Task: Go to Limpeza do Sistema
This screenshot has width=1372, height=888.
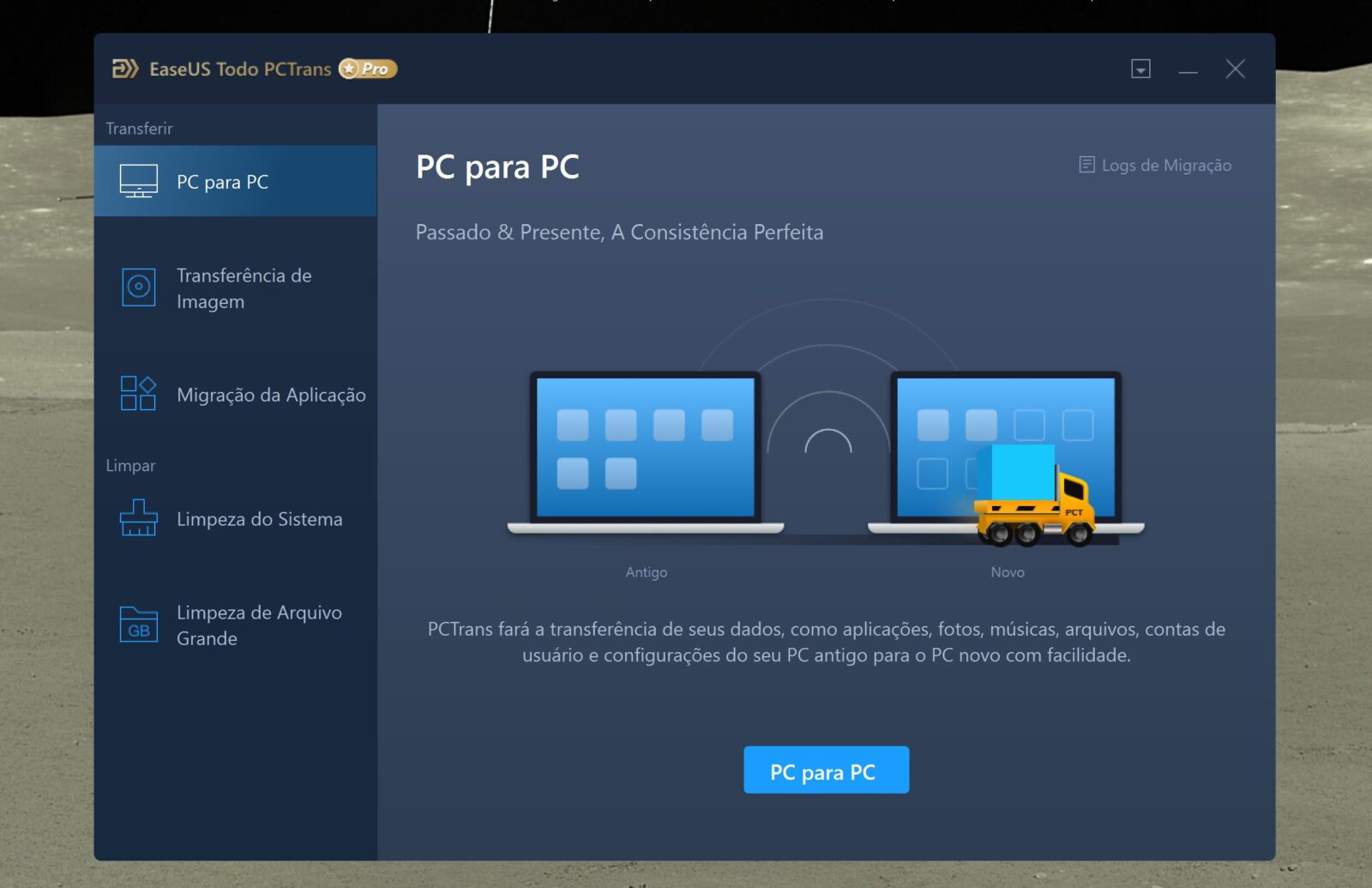Action: coord(235,519)
